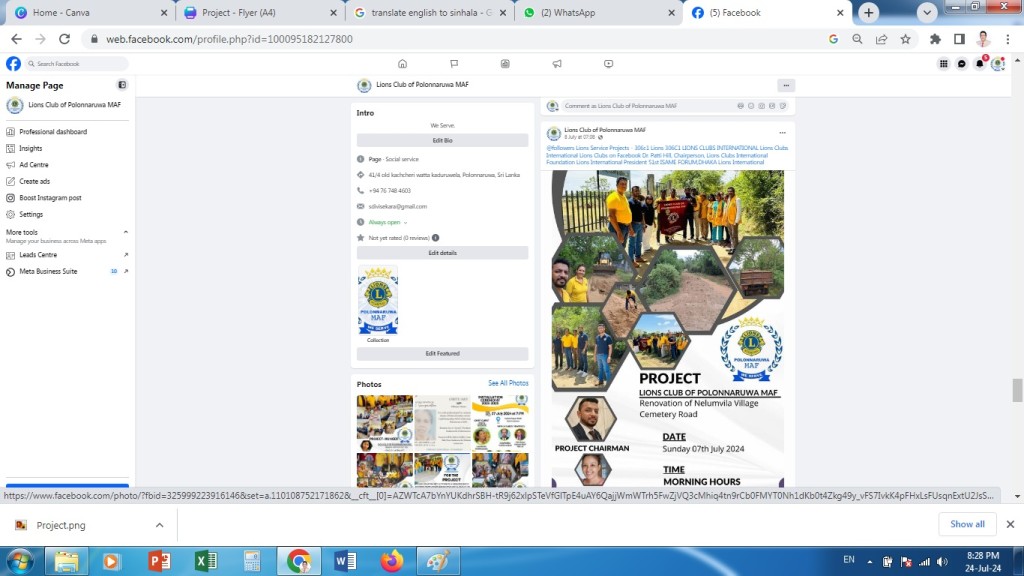
Task: Open the post project flyer image
Action: [667, 328]
